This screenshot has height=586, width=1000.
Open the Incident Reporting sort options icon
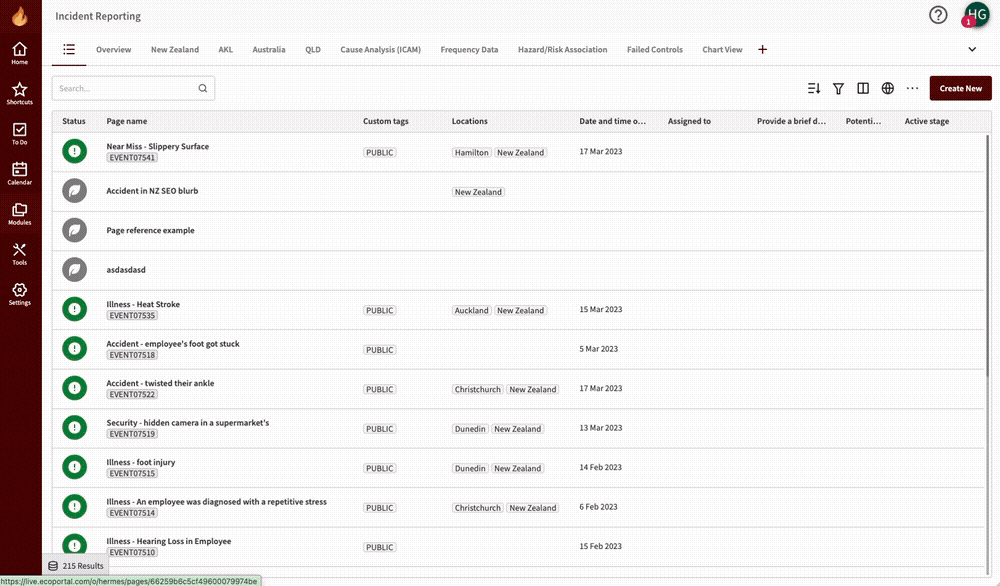813,88
